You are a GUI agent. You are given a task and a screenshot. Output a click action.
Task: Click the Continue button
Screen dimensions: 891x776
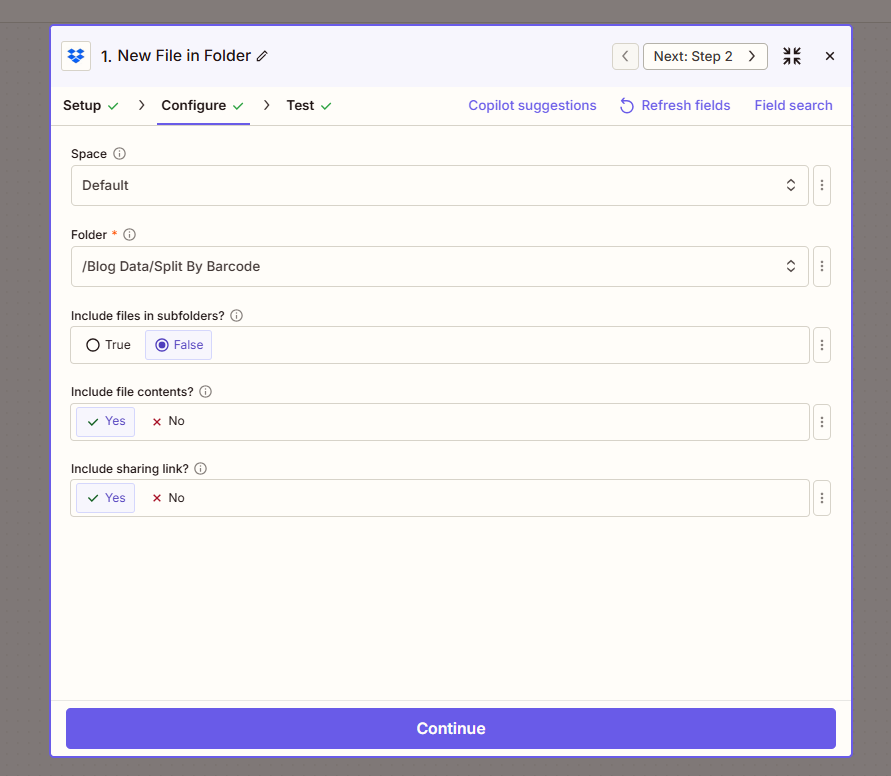pos(450,728)
